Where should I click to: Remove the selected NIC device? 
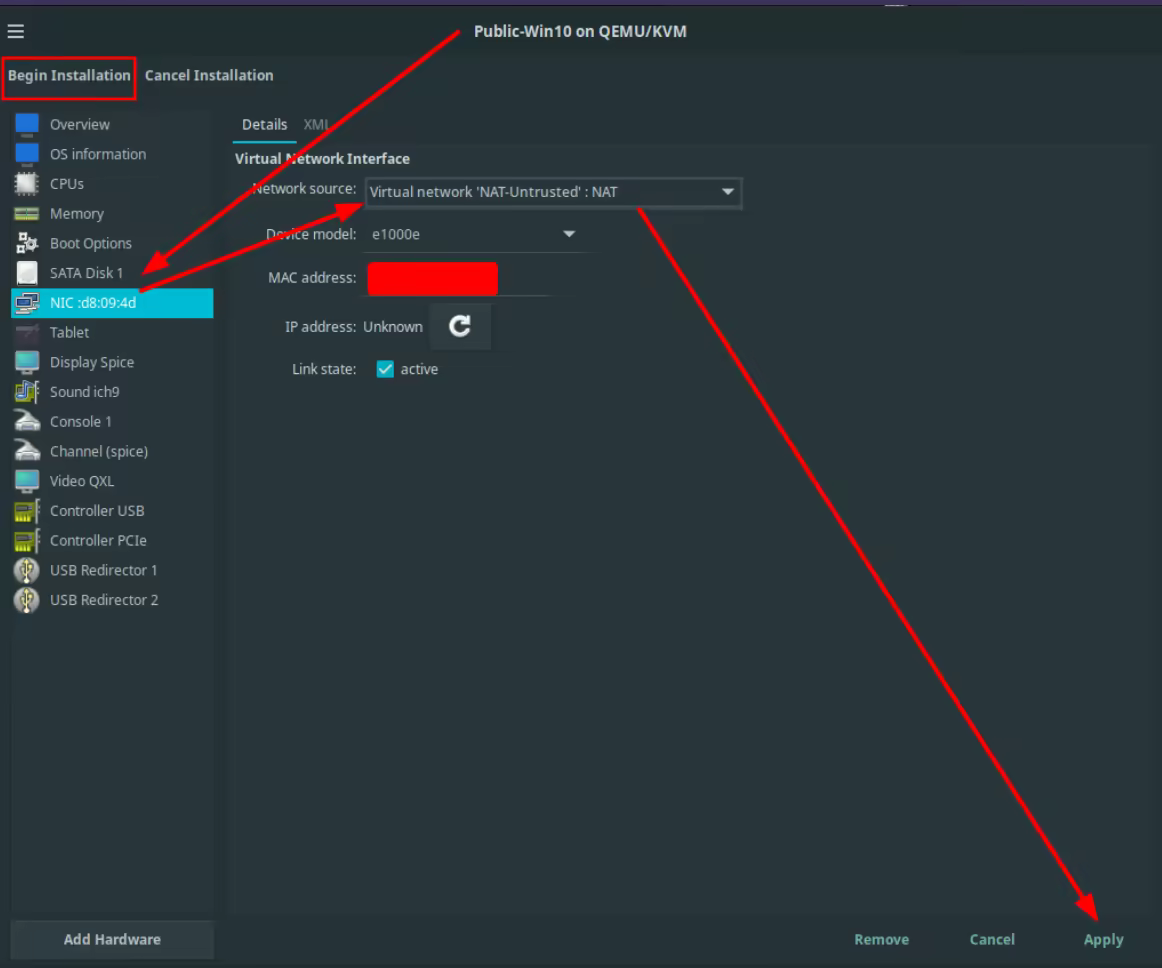881,940
